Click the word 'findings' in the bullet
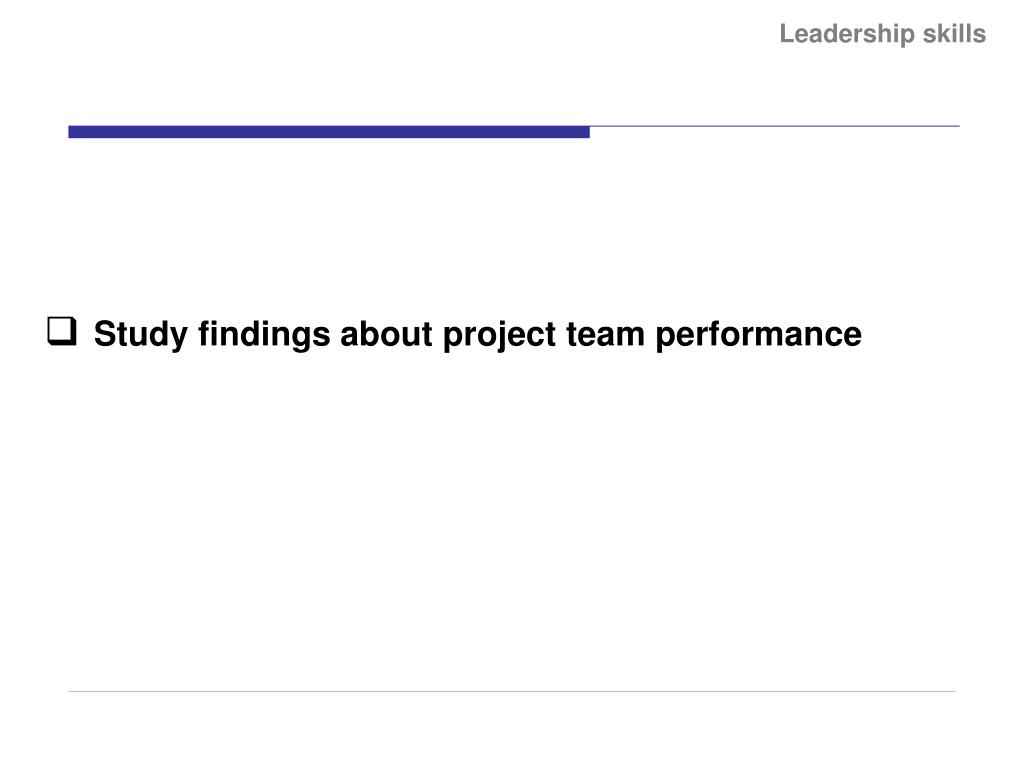This screenshot has width=1024, height=768. point(264,334)
